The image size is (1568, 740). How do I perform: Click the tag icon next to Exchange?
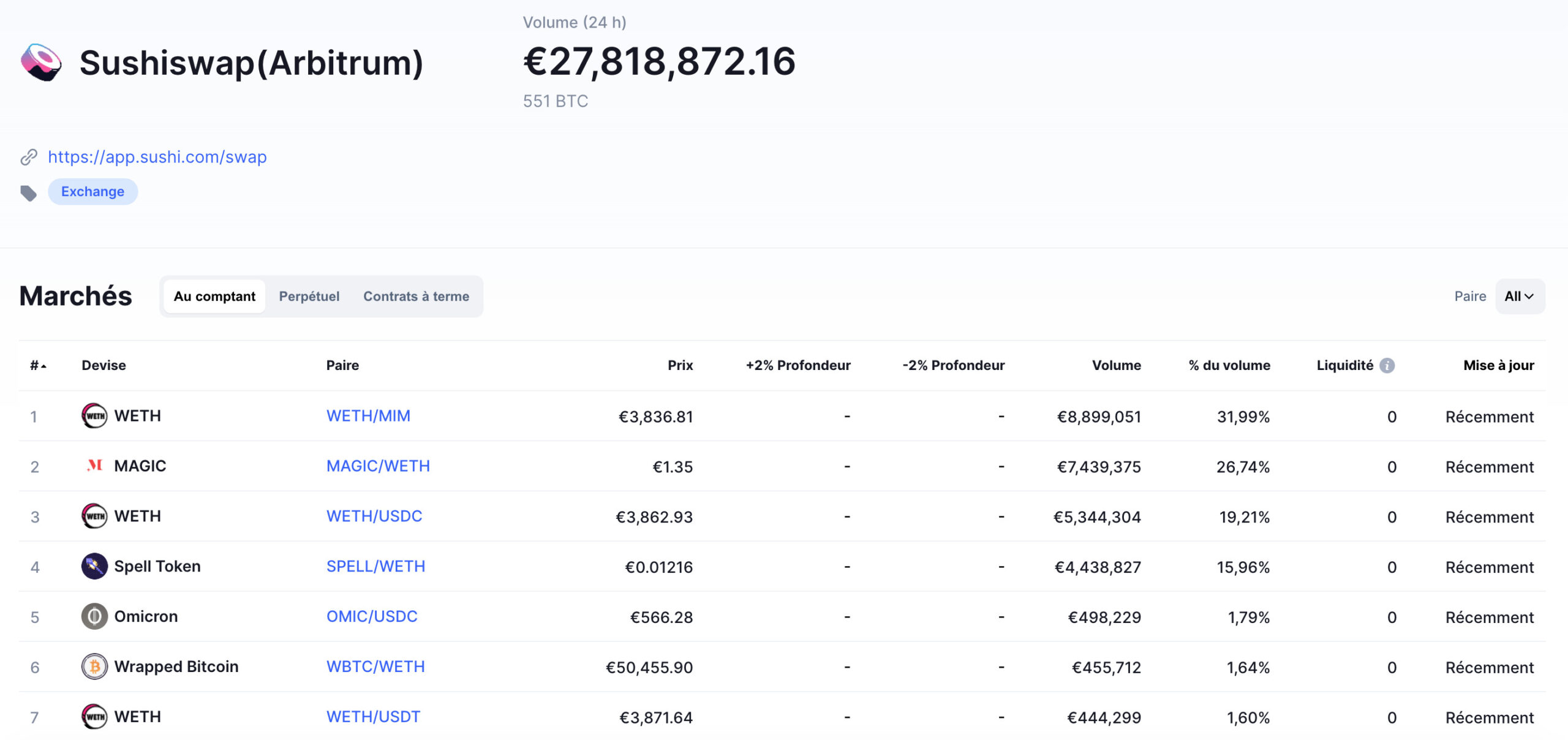pyautogui.click(x=29, y=193)
